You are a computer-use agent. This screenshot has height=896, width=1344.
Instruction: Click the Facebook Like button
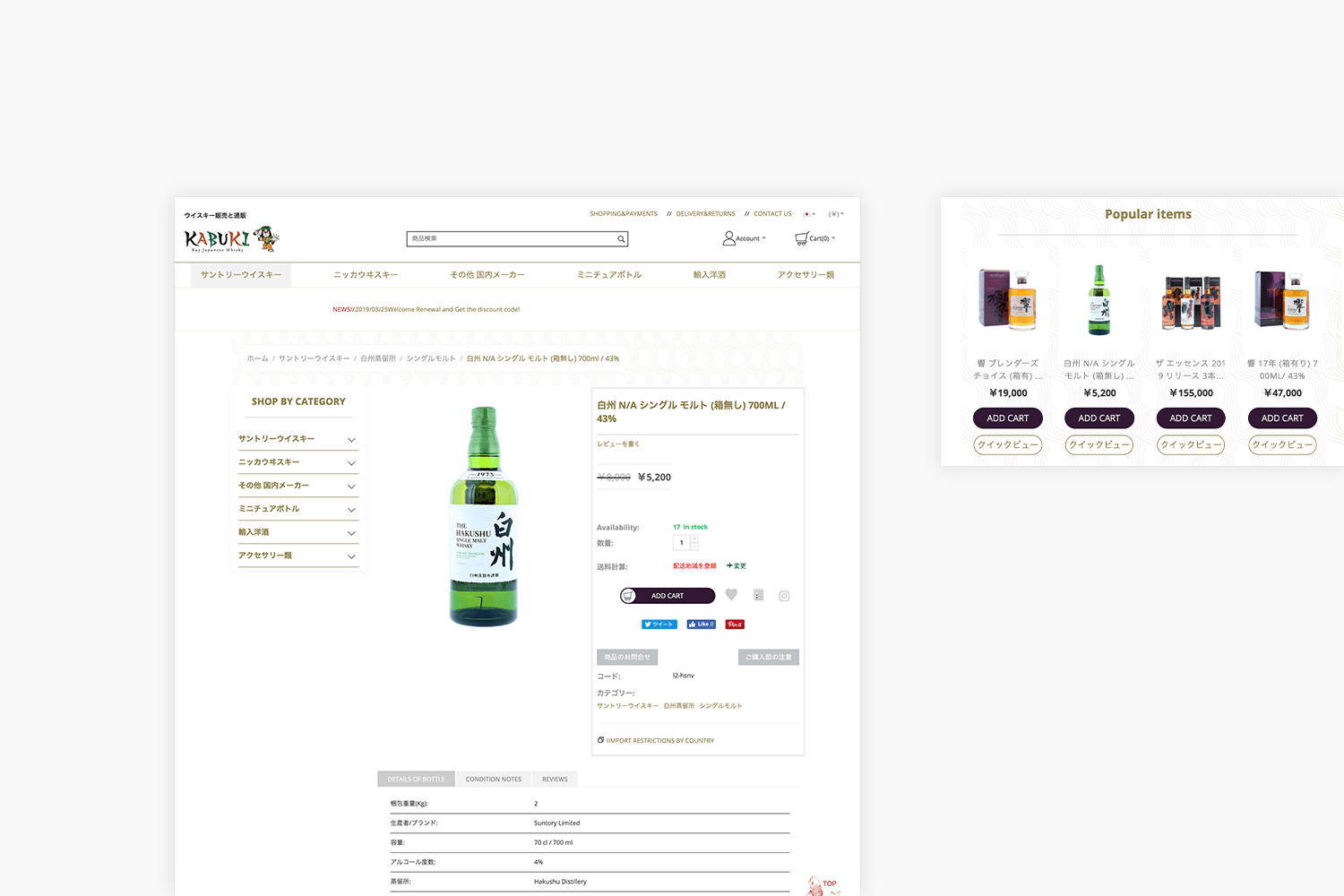[701, 625]
